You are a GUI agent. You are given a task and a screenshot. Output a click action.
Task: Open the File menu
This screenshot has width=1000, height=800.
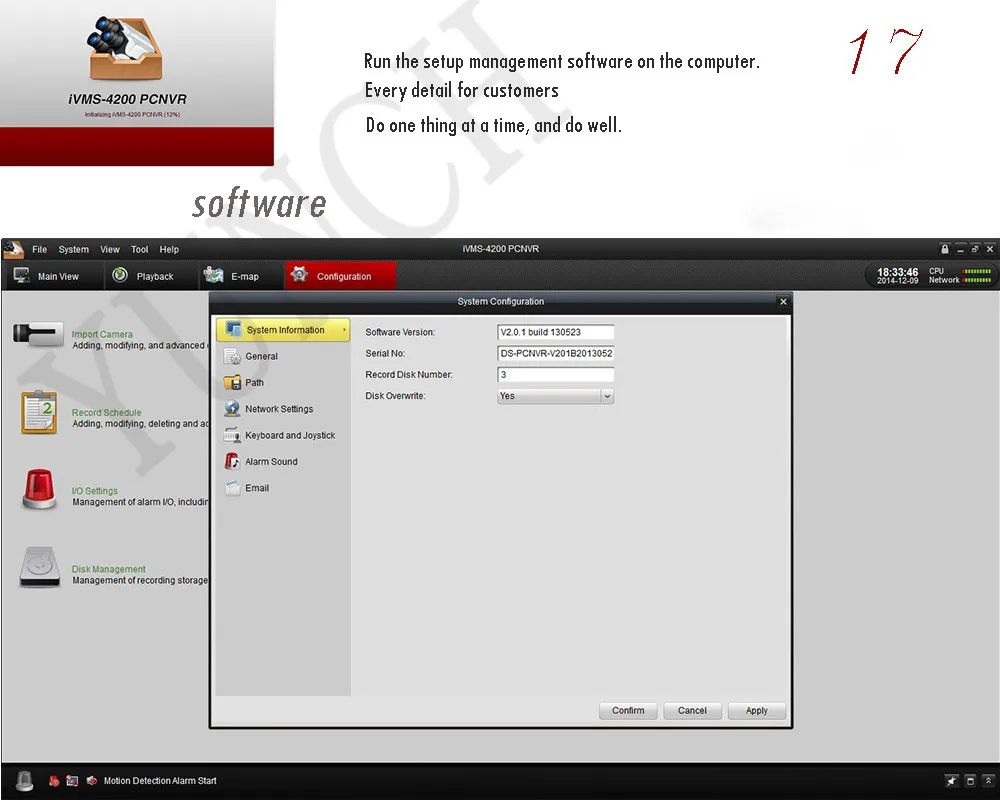pyautogui.click(x=40, y=249)
